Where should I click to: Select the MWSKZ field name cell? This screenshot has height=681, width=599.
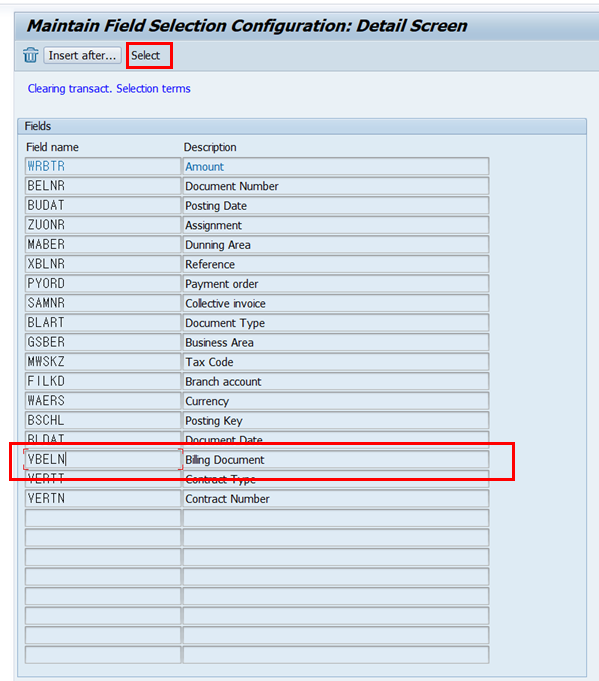click(103, 362)
